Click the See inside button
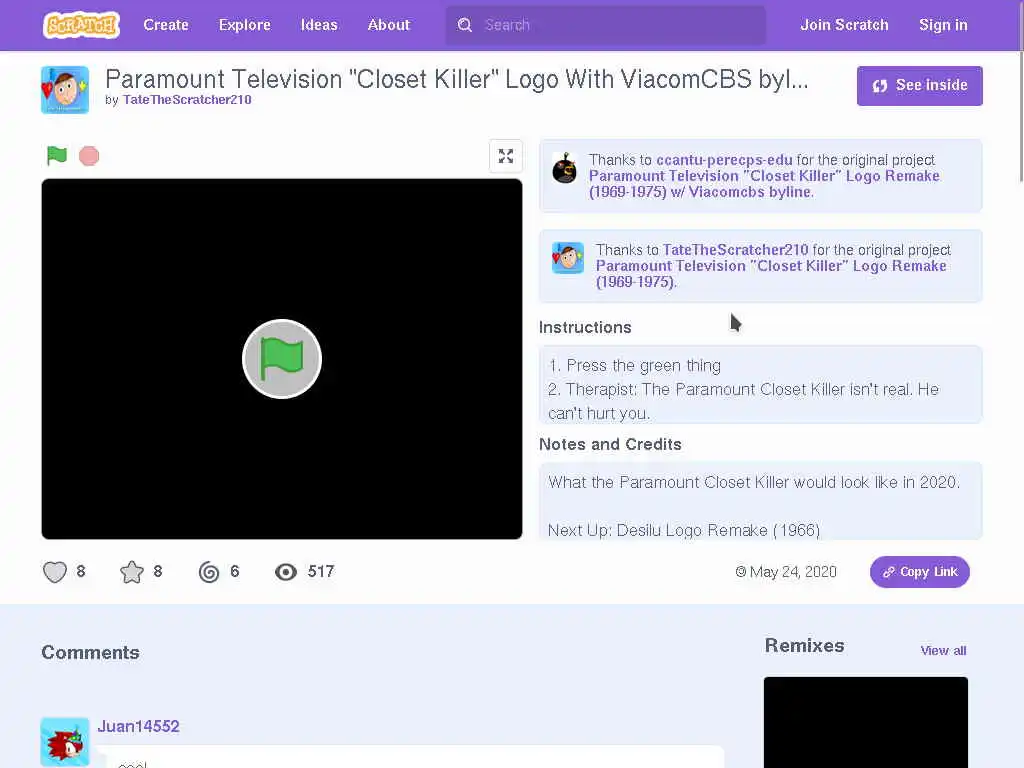Screen dimensions: 1024x768 pyautogui.click(x=920, y=86)
